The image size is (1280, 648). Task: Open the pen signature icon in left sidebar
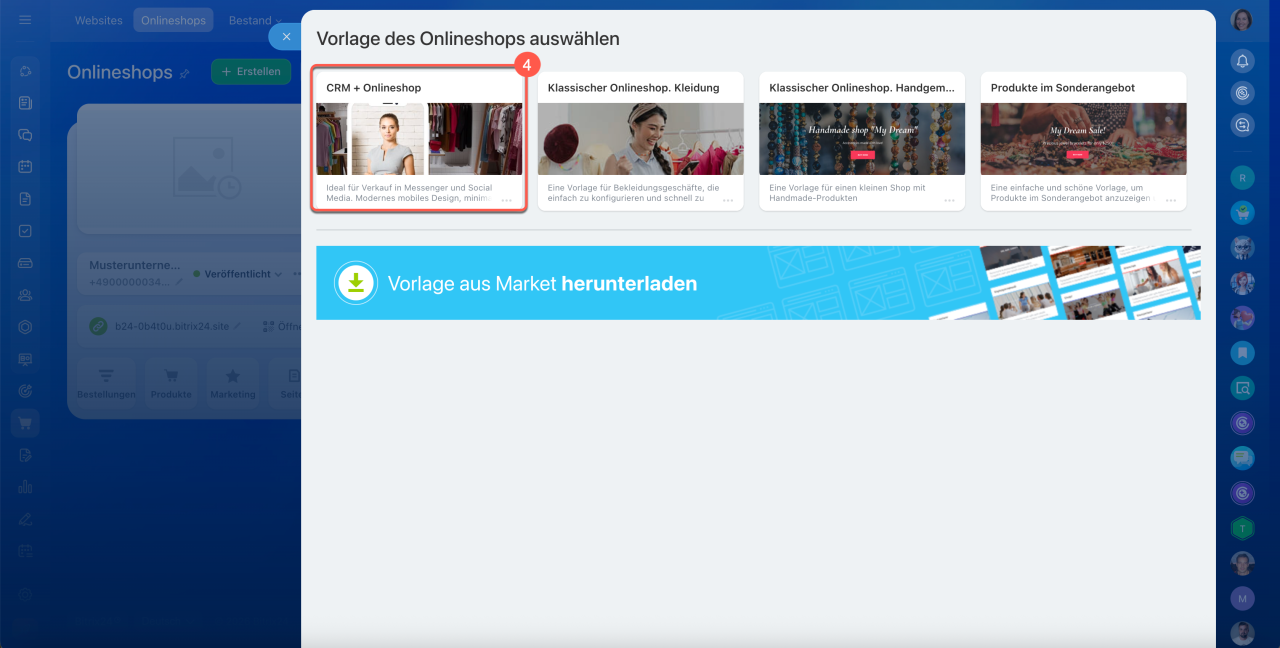point(25,519)
